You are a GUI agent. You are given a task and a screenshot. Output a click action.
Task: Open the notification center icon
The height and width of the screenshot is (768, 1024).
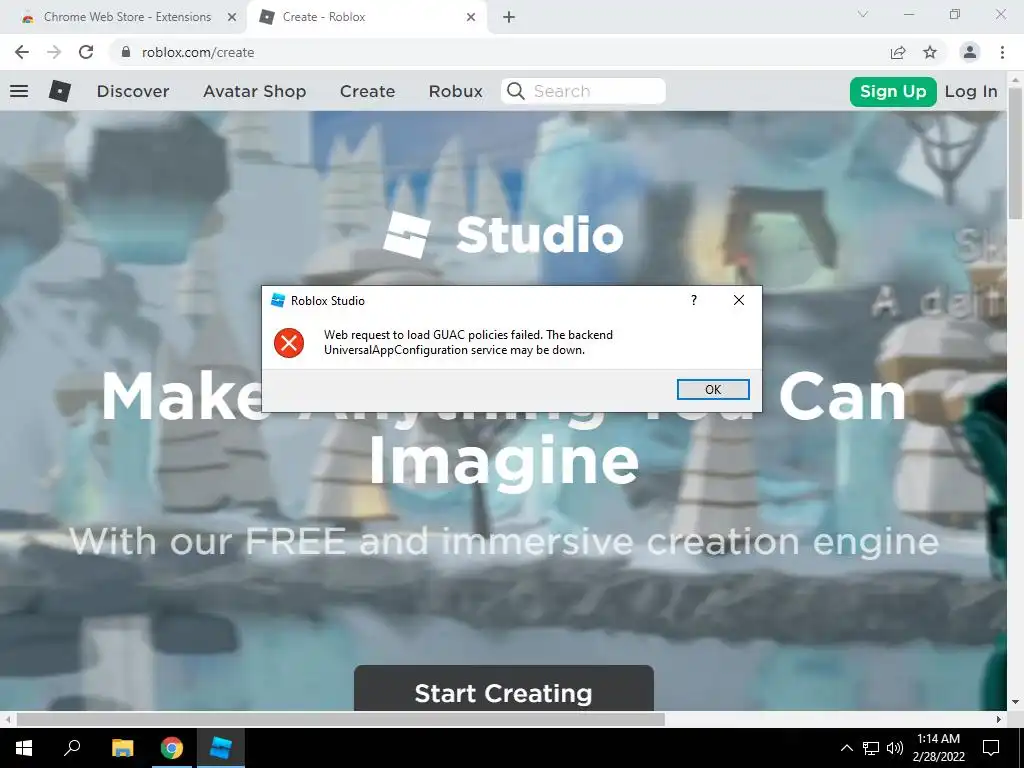tap(991, 748)
